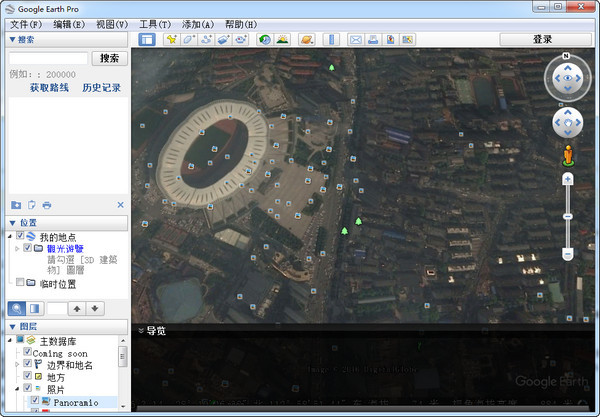600x417 pixels.
Task: Click the planet switcher icon
Action: coord(307,40)
